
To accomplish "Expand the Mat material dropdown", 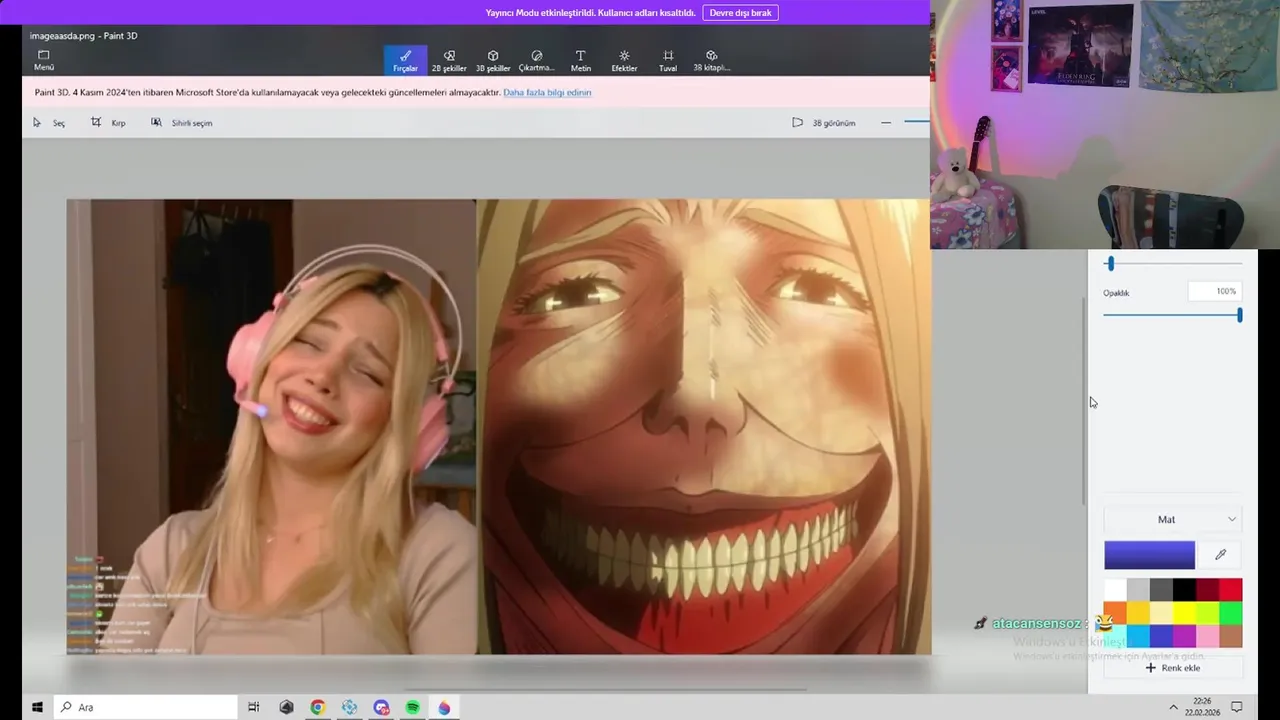I will 1173,520.
